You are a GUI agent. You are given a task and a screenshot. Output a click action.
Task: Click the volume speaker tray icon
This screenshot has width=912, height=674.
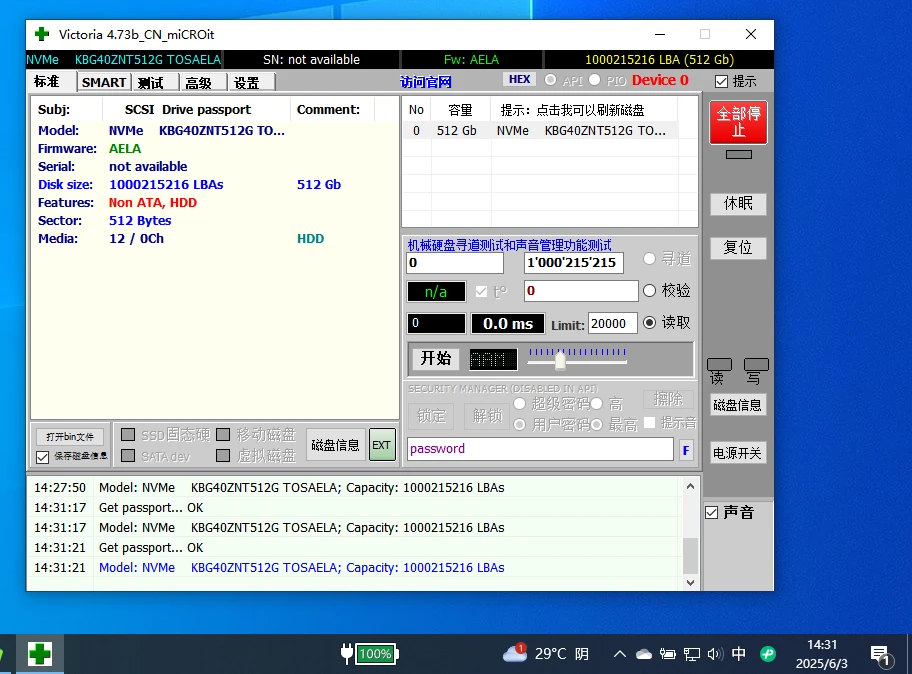coord(715,655)
